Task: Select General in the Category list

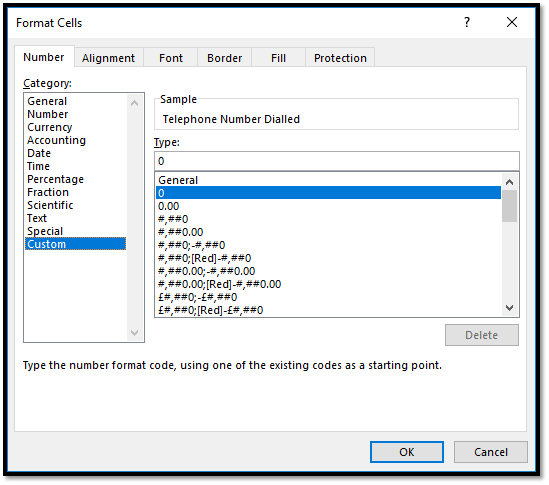Action: [x=75, y=101]
